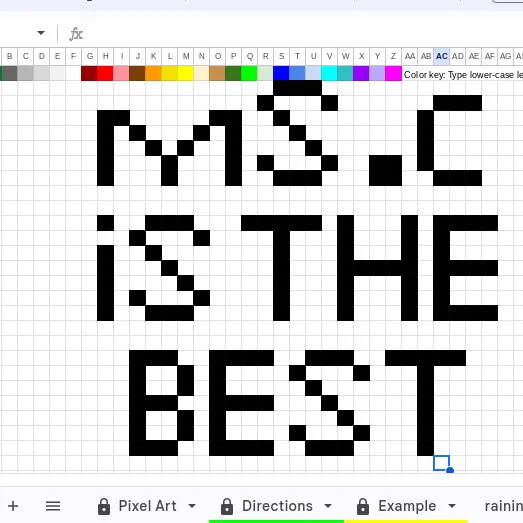Select column W header
523x523 pixels.
pyautogui.click(x=346, y=56)
